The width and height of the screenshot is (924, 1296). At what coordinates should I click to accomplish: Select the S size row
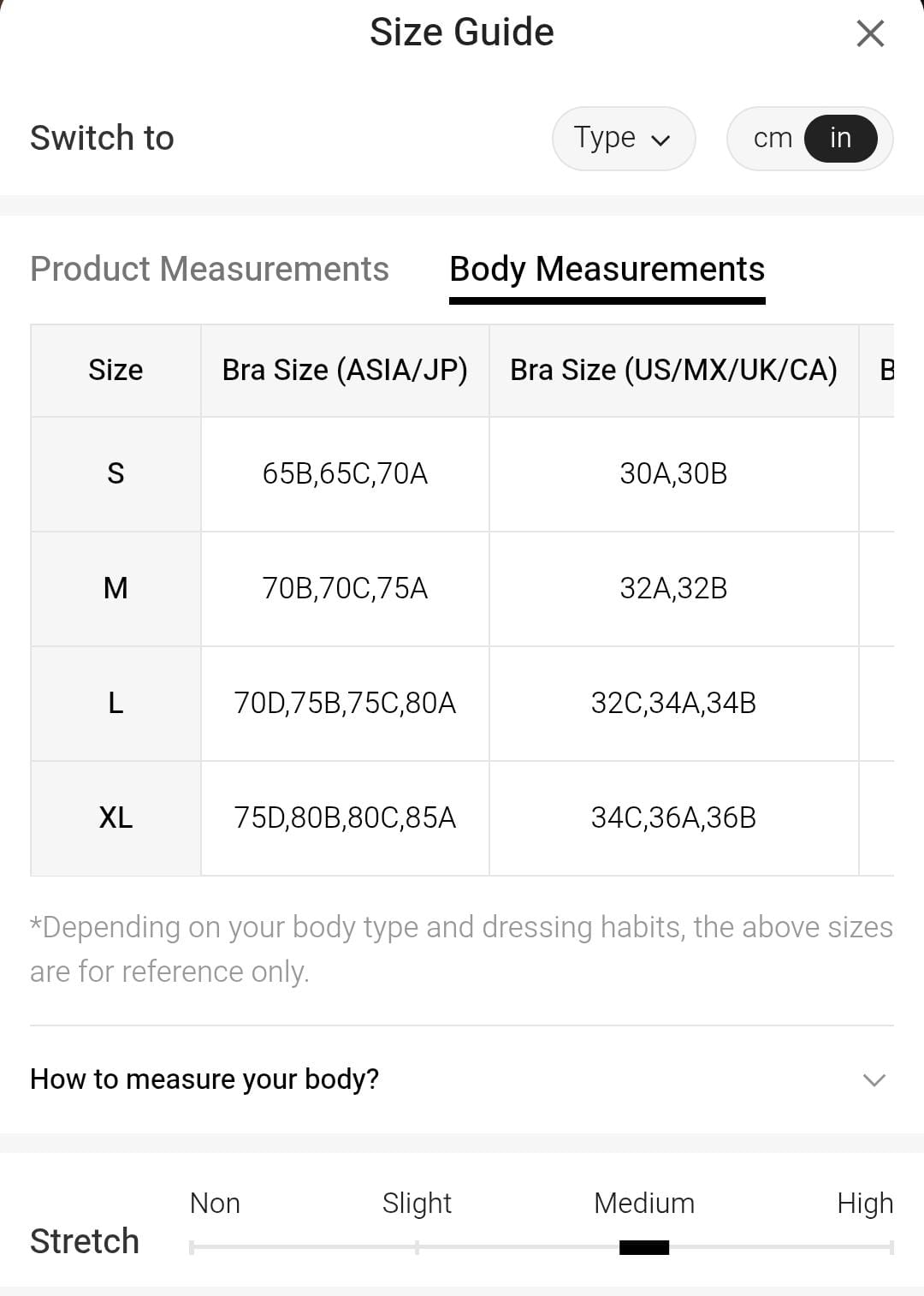(x=115, y=473)
